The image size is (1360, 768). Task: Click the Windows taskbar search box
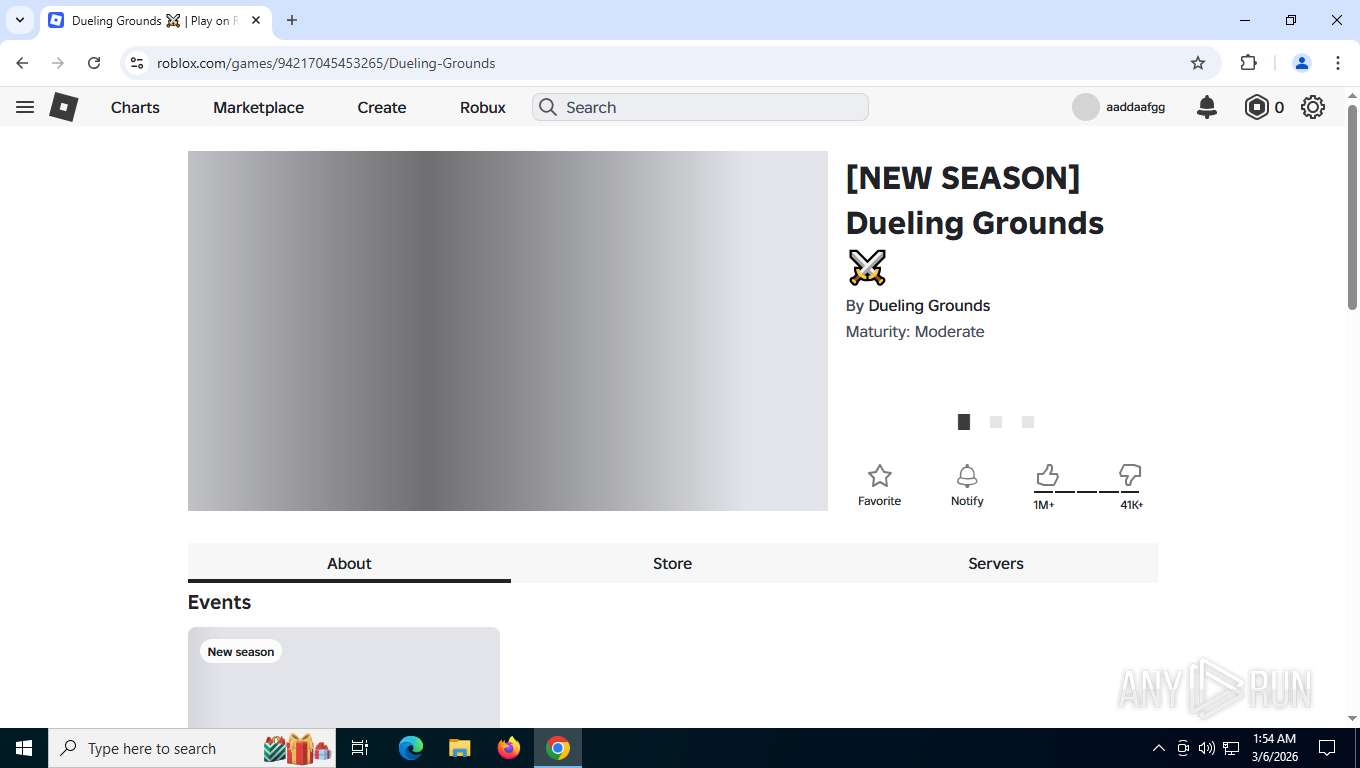click(x=193, y=748)
